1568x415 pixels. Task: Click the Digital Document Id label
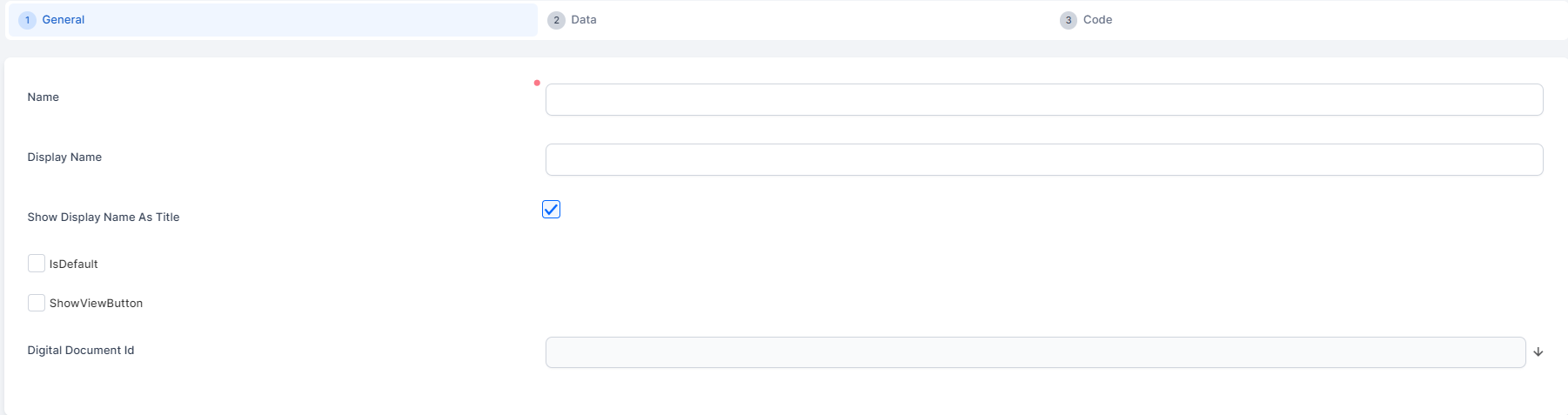click(x=81, y=351)
